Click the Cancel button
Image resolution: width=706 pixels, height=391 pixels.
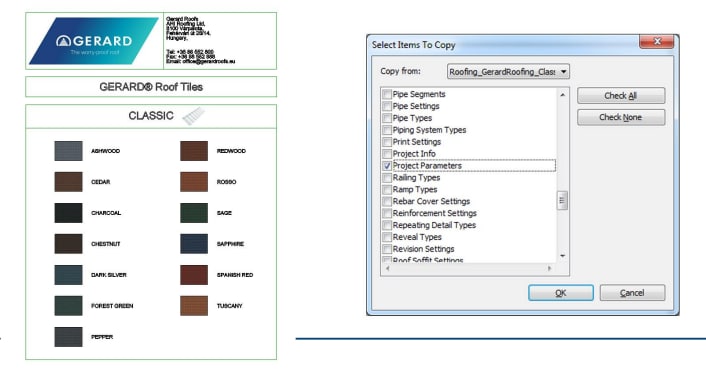[x=632, y=293]
